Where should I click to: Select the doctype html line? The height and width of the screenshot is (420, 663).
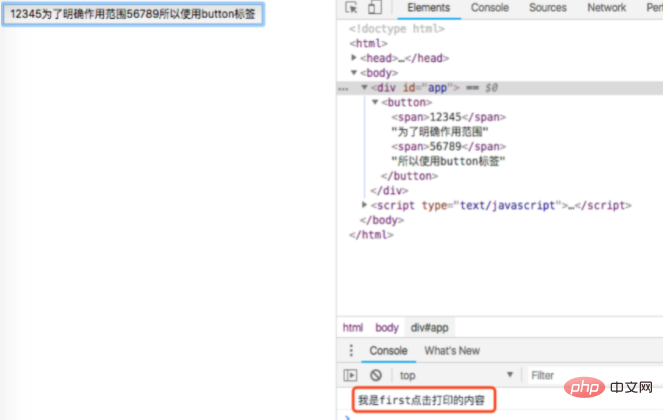397,29
